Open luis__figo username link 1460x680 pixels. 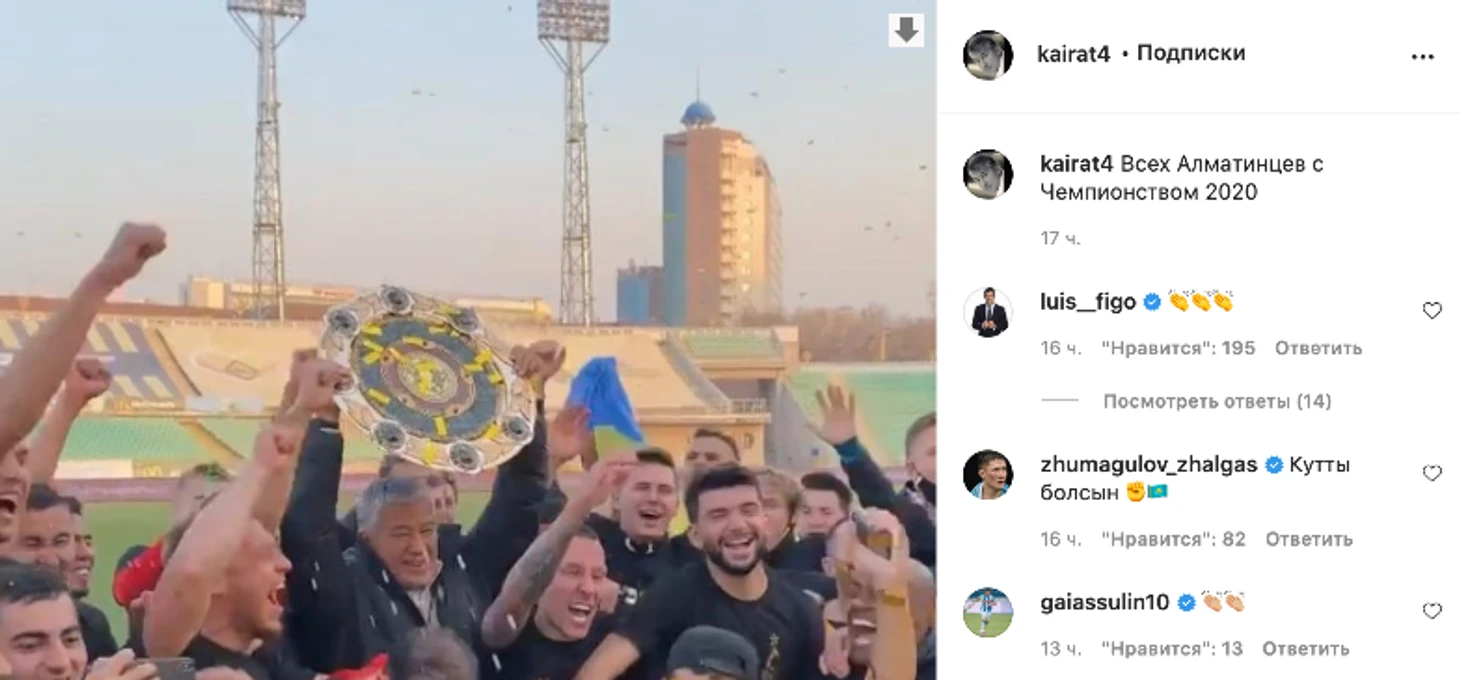[x=1088, y=302]
